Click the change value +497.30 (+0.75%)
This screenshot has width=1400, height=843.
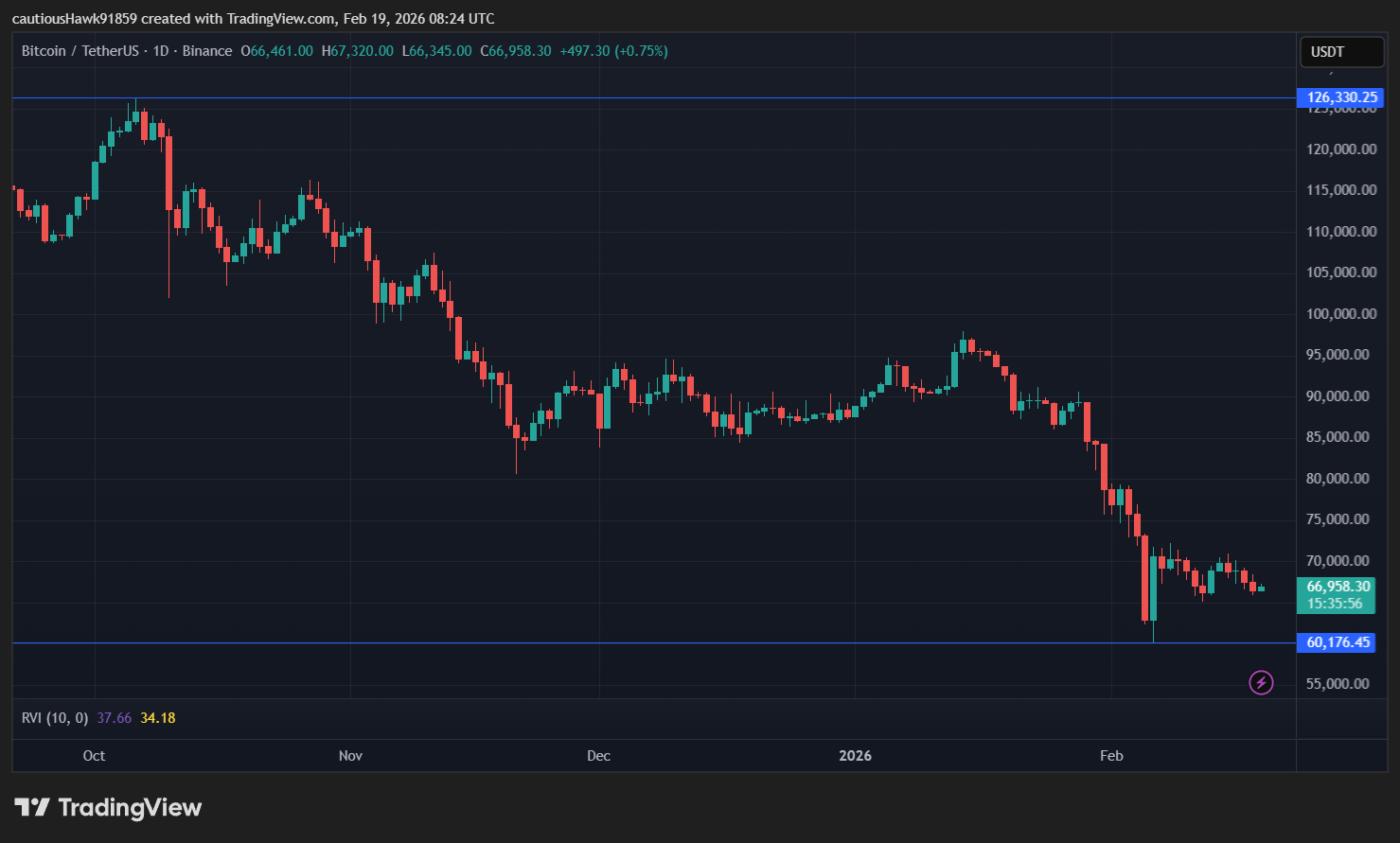pos(616,51)
